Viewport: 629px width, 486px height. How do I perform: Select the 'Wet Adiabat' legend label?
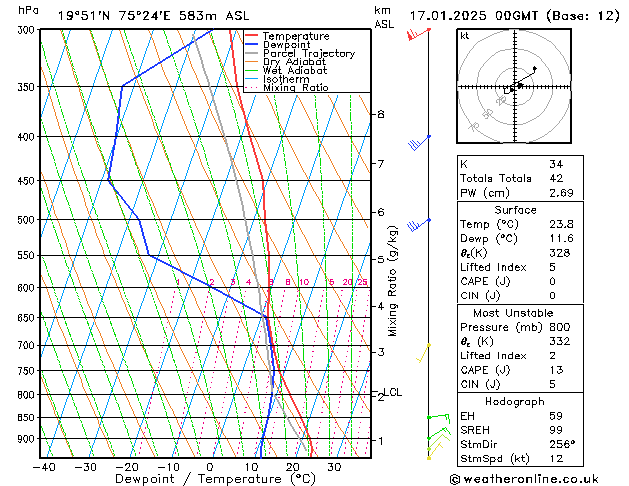(x=295, y=70)
